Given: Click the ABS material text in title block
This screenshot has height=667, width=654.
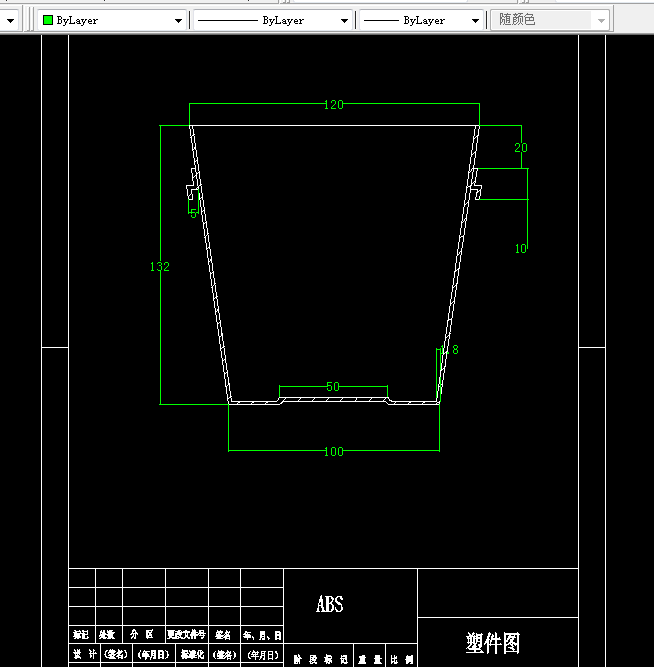Looking at the screenshot, I should [330, 604].
